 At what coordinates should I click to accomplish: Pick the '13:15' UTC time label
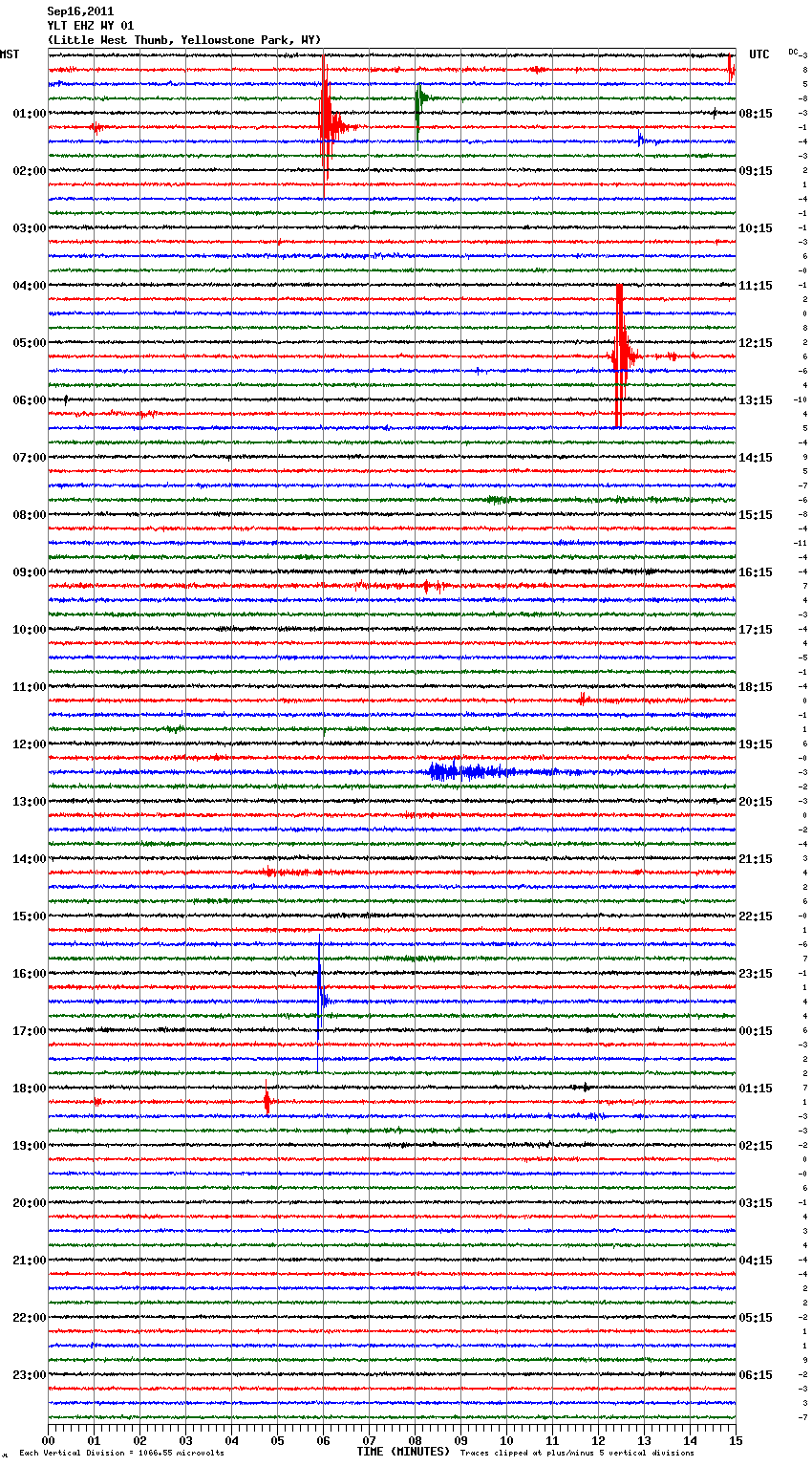tap(756, 400)
